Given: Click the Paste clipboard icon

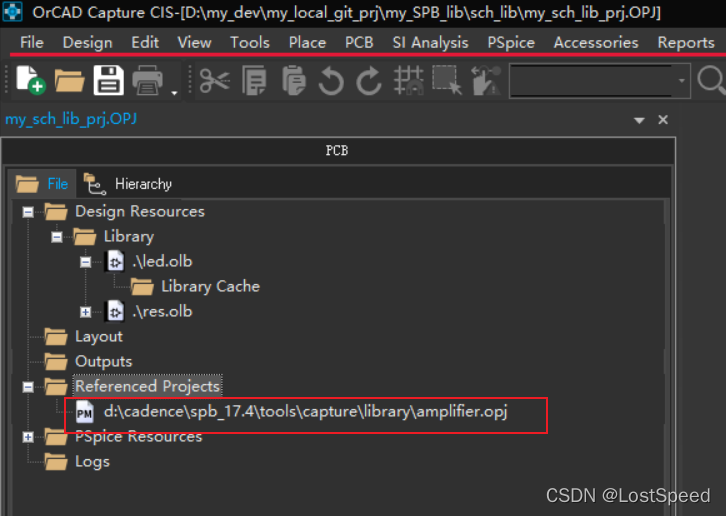Looking at the screenshot, I should coord(293,81).
